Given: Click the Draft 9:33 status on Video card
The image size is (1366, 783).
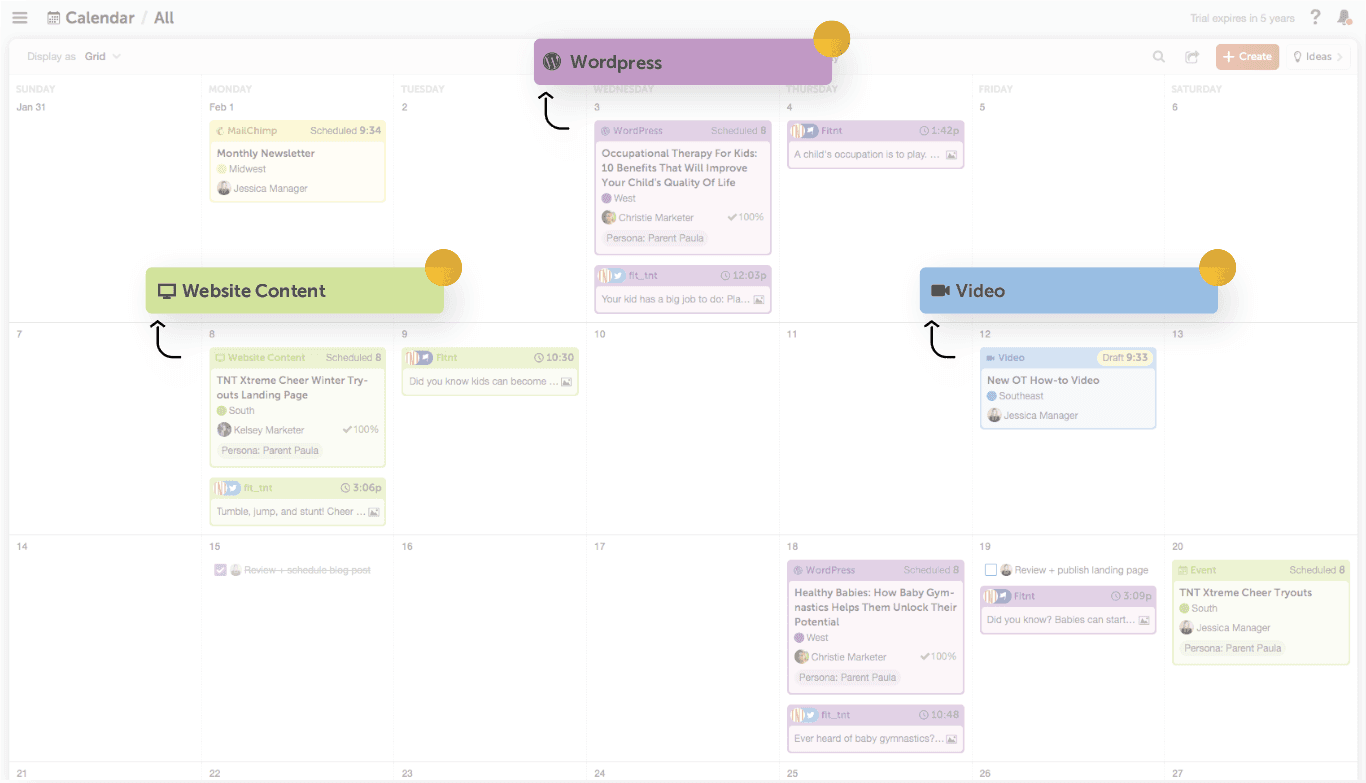Looking at the screenshot, I should [1125, 357].
